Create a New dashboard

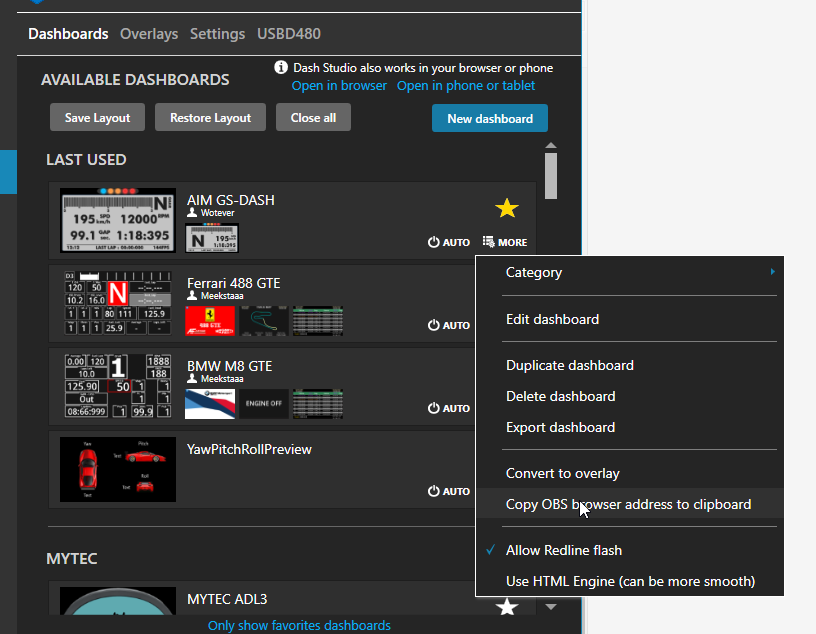[490, 118]
